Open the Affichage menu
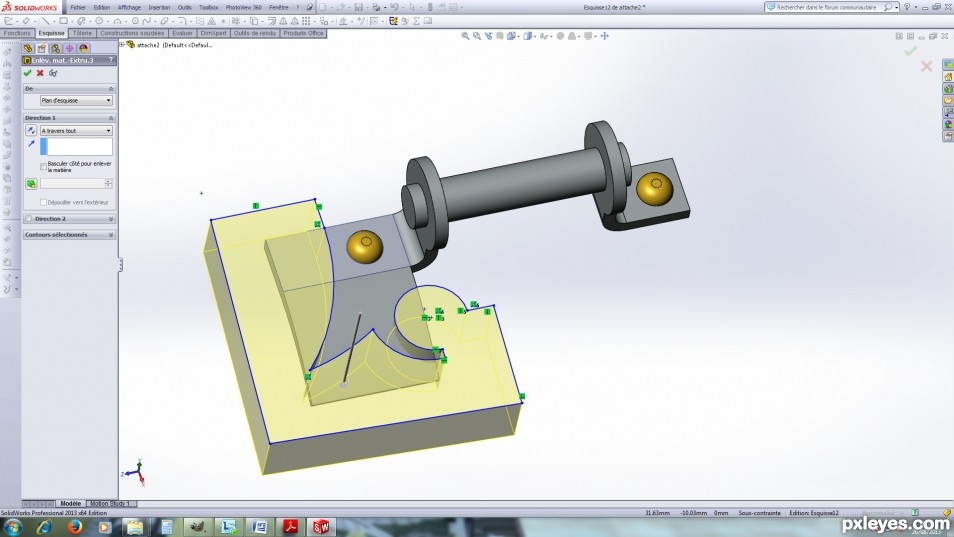954x537 pixels. 129,7
